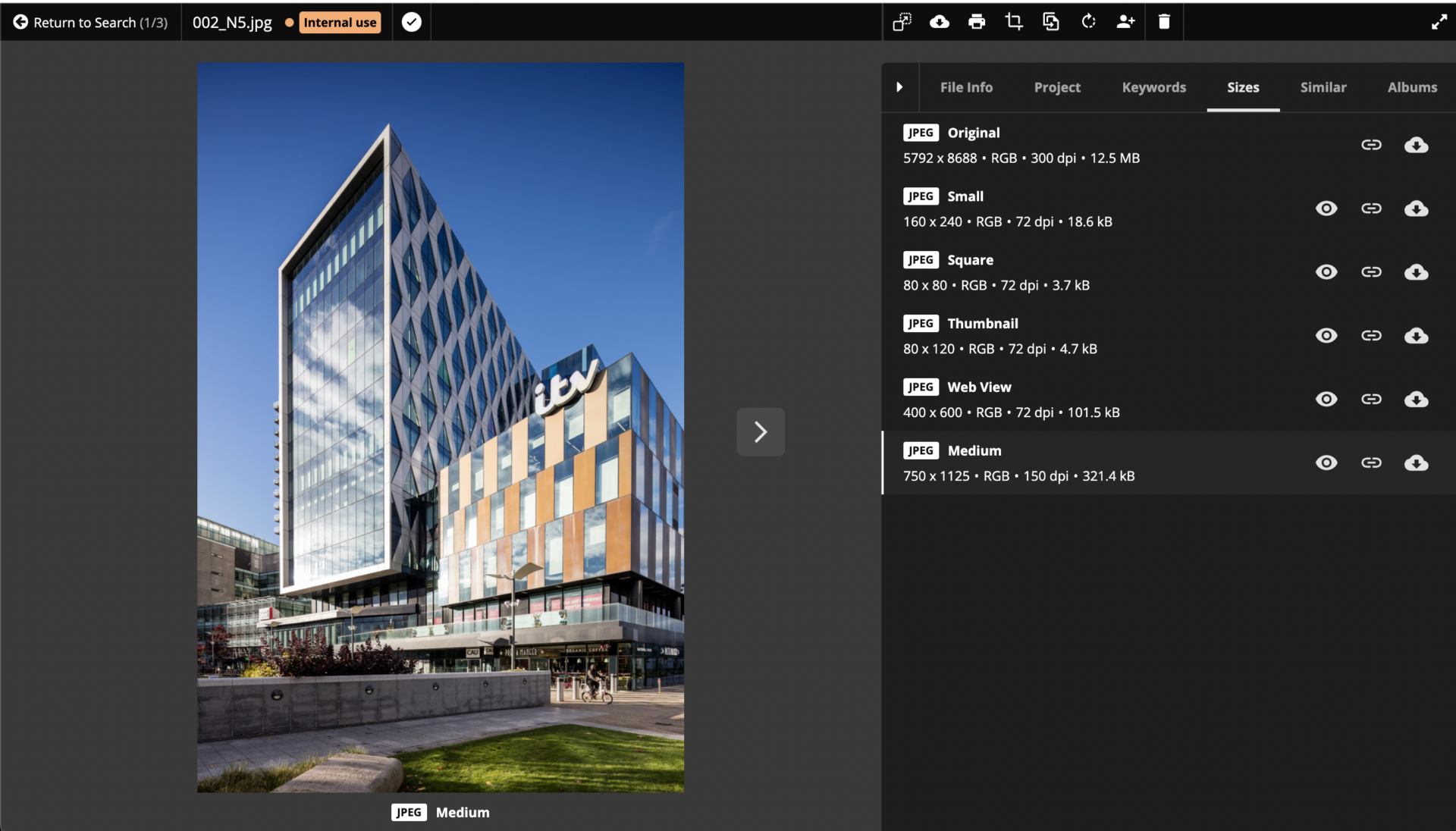1456x831 pixels.
Task: Click the duplicate/copy file icon
Action: click(x=1051, y=22)
